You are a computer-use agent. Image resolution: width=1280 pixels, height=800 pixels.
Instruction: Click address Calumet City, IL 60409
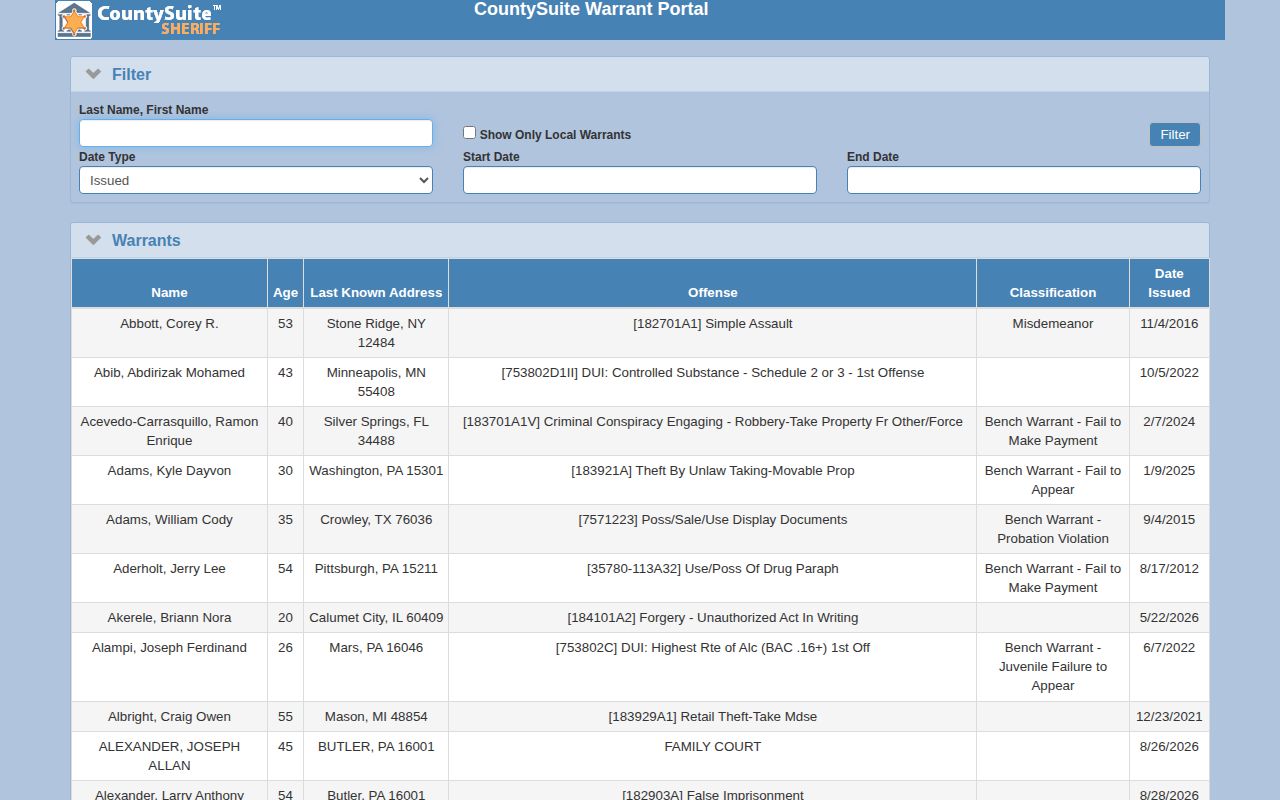(x=376, y=618)
